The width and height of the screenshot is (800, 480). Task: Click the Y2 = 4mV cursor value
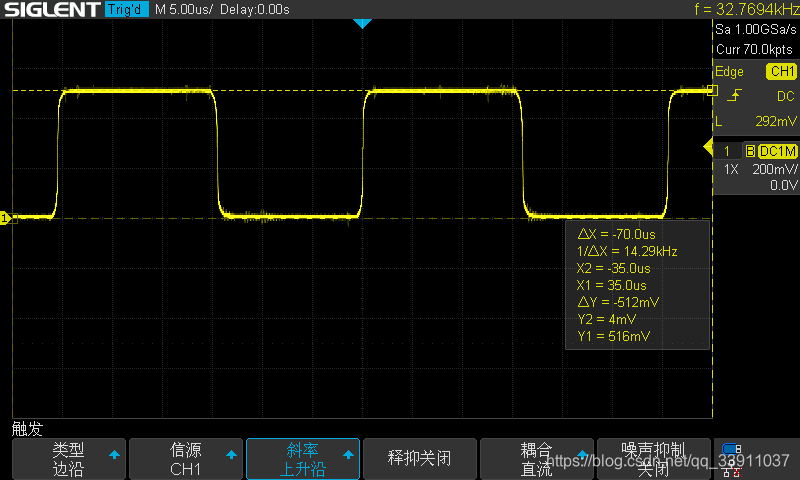click(607, 319)
